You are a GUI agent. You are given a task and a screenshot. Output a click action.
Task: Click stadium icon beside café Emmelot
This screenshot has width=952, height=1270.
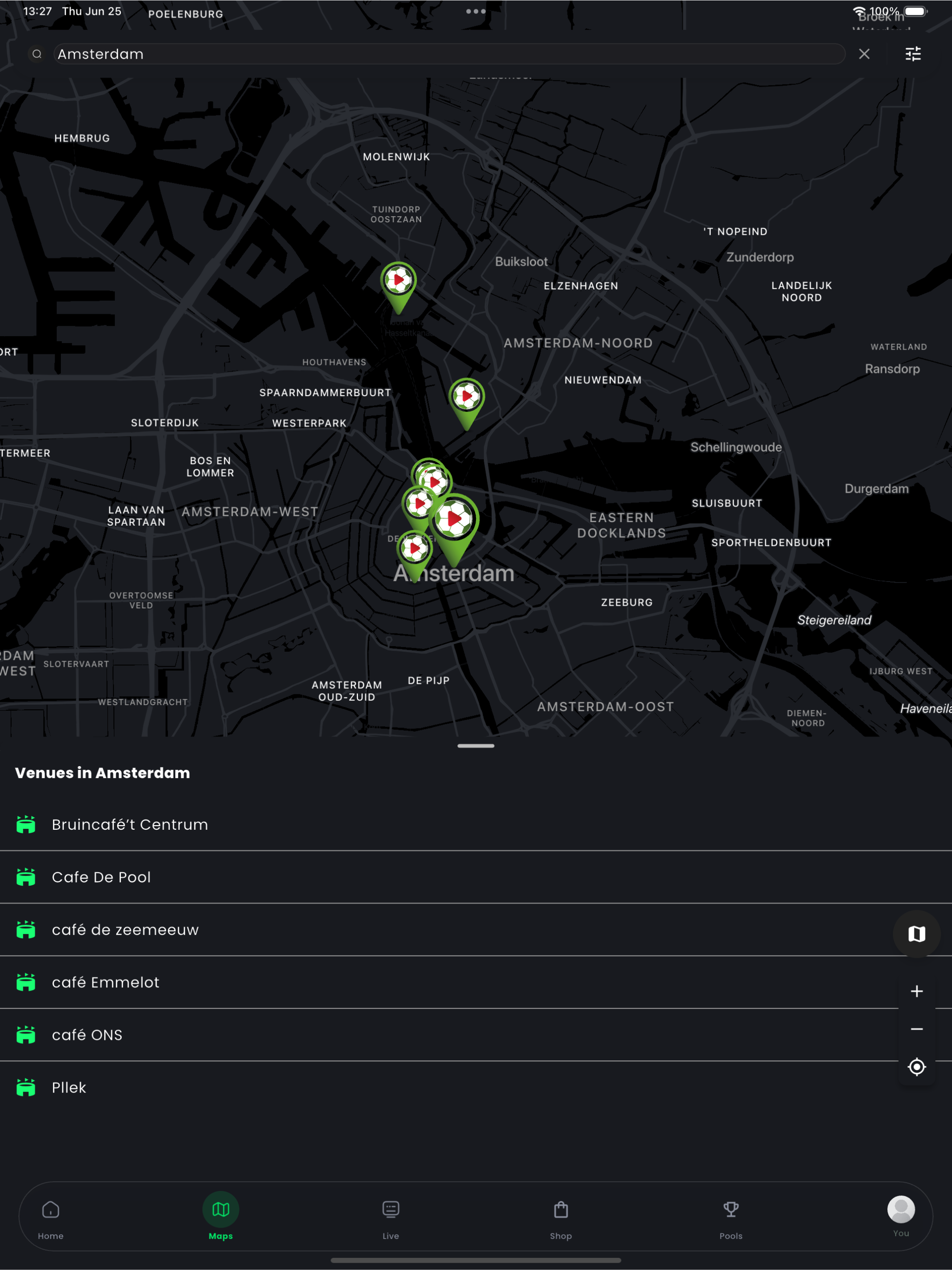tap(26, 982)
